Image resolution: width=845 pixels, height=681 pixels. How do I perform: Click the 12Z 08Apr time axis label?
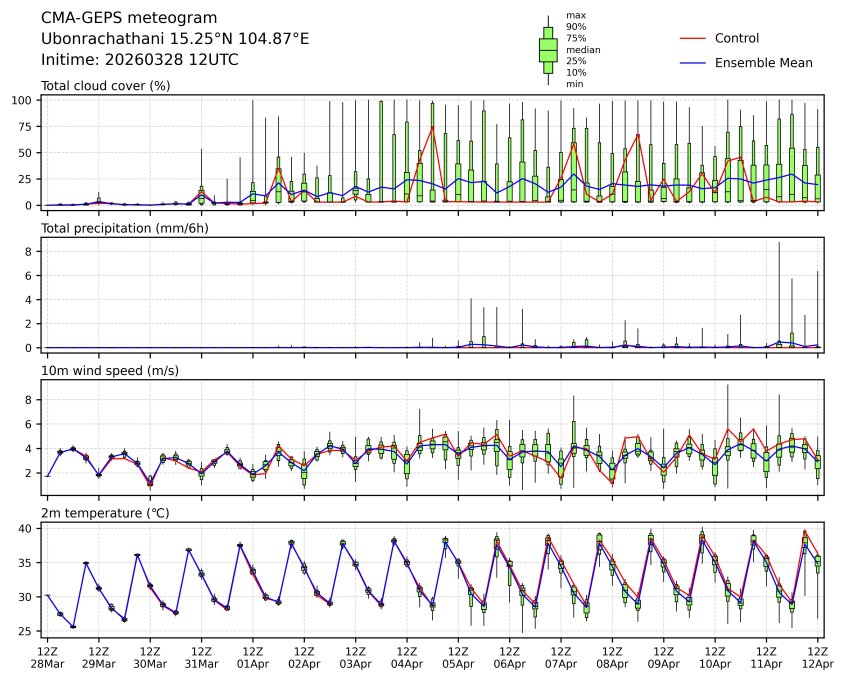point(611,657)
